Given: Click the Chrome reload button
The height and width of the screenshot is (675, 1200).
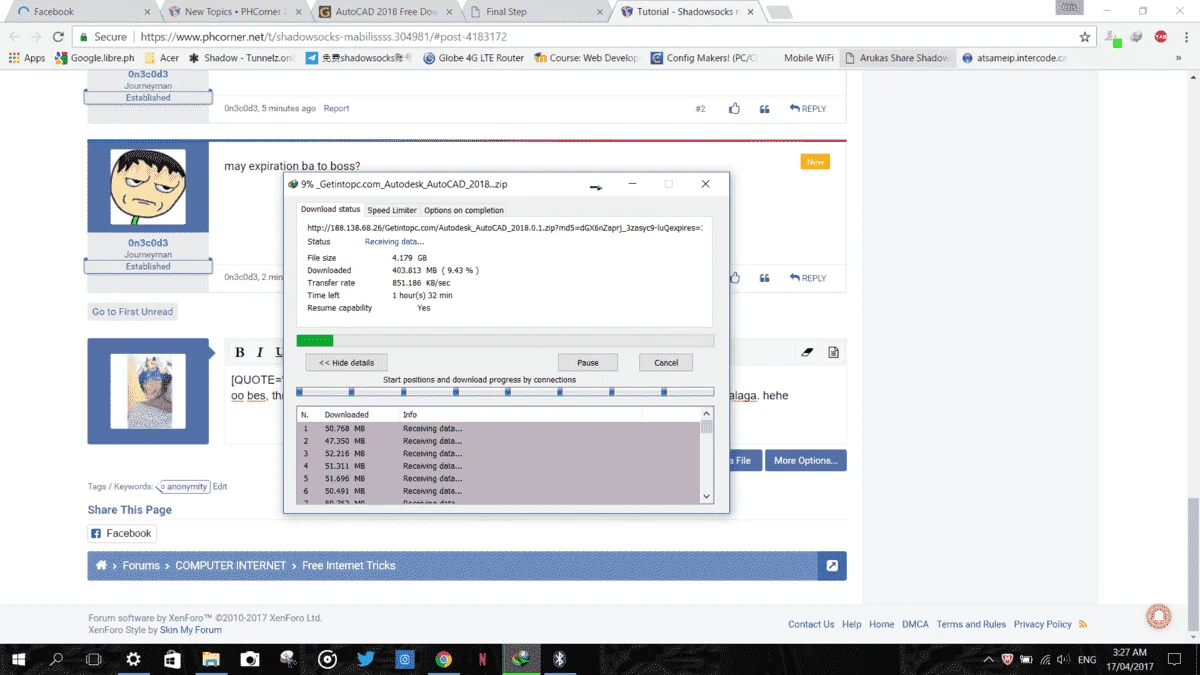Looking at the screenshot, I should [60, 37].
